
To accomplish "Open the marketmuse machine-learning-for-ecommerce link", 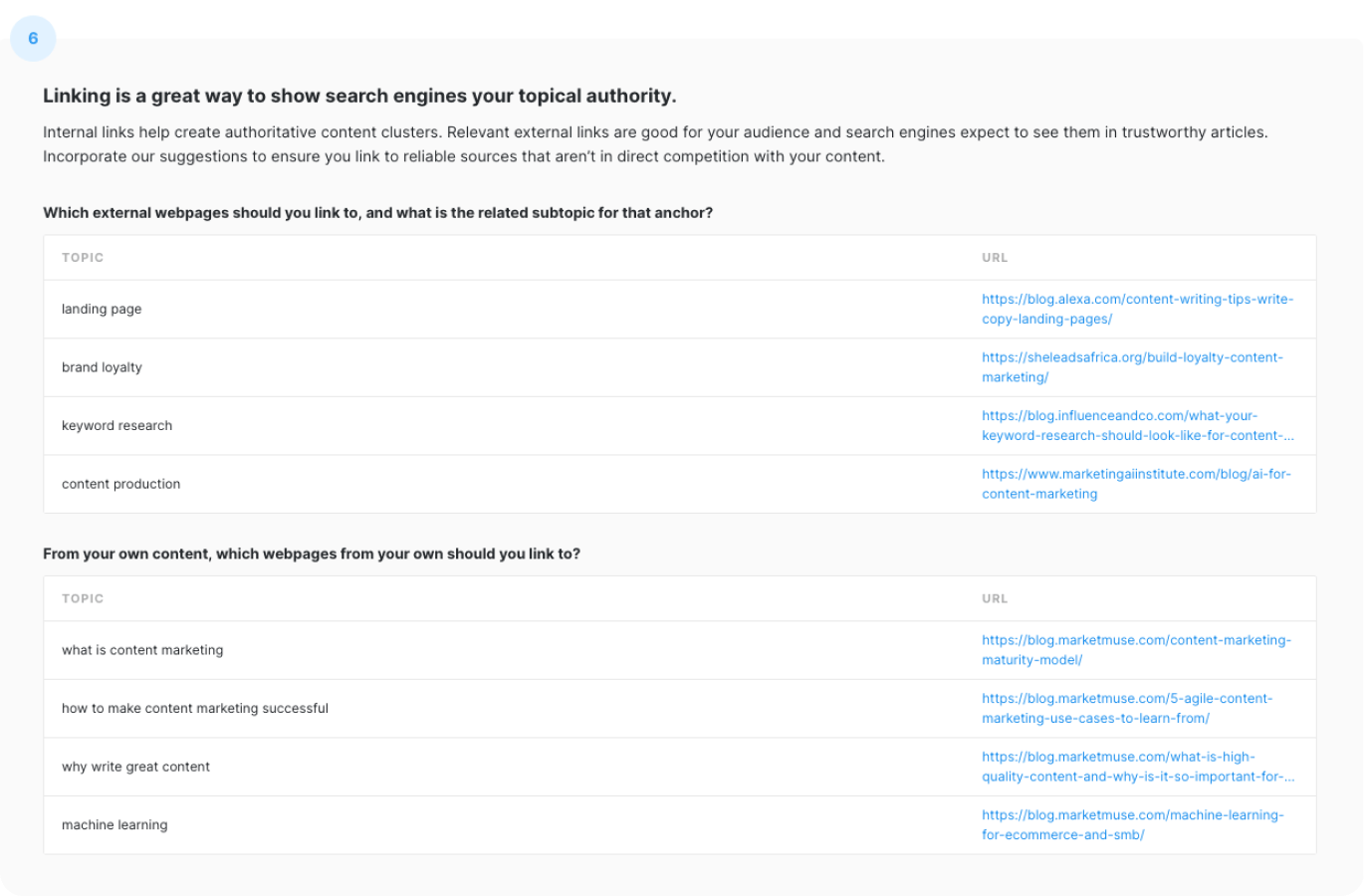I will pyautogui.click(x=1133, y=824).
